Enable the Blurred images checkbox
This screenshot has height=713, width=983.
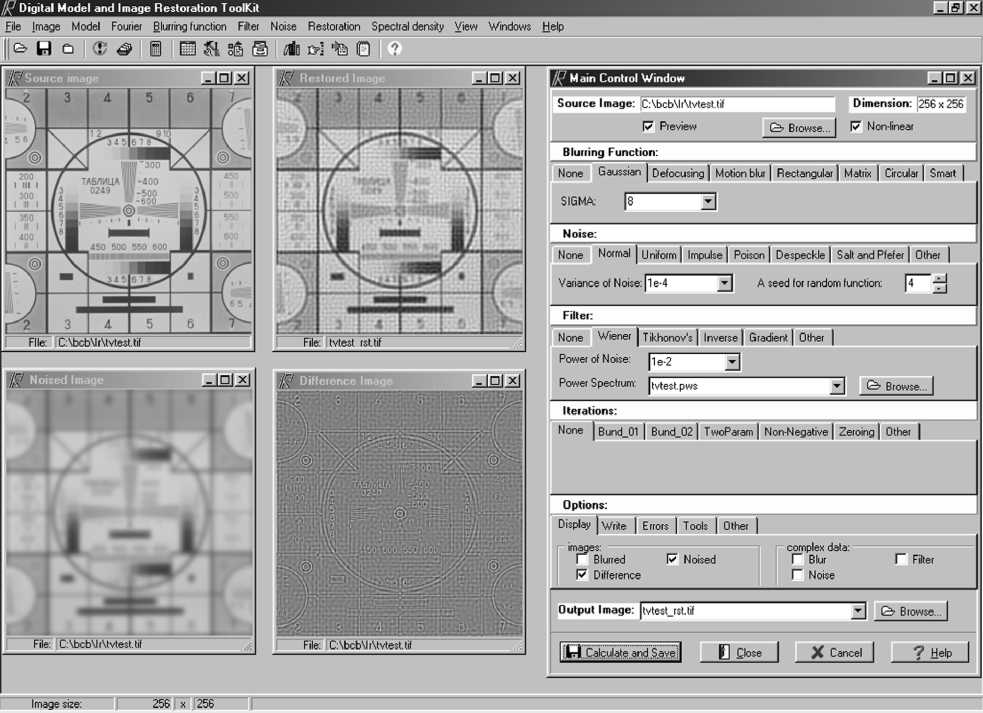(582, 559)
